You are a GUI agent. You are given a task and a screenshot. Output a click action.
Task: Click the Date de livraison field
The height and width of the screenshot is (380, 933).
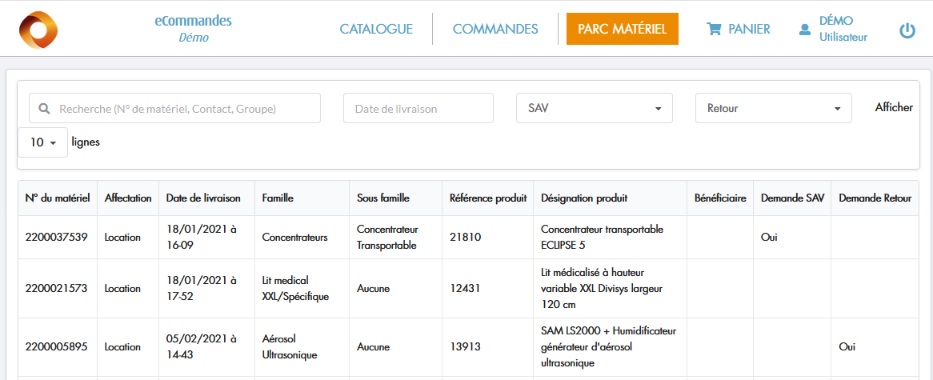tap(418, 108)
